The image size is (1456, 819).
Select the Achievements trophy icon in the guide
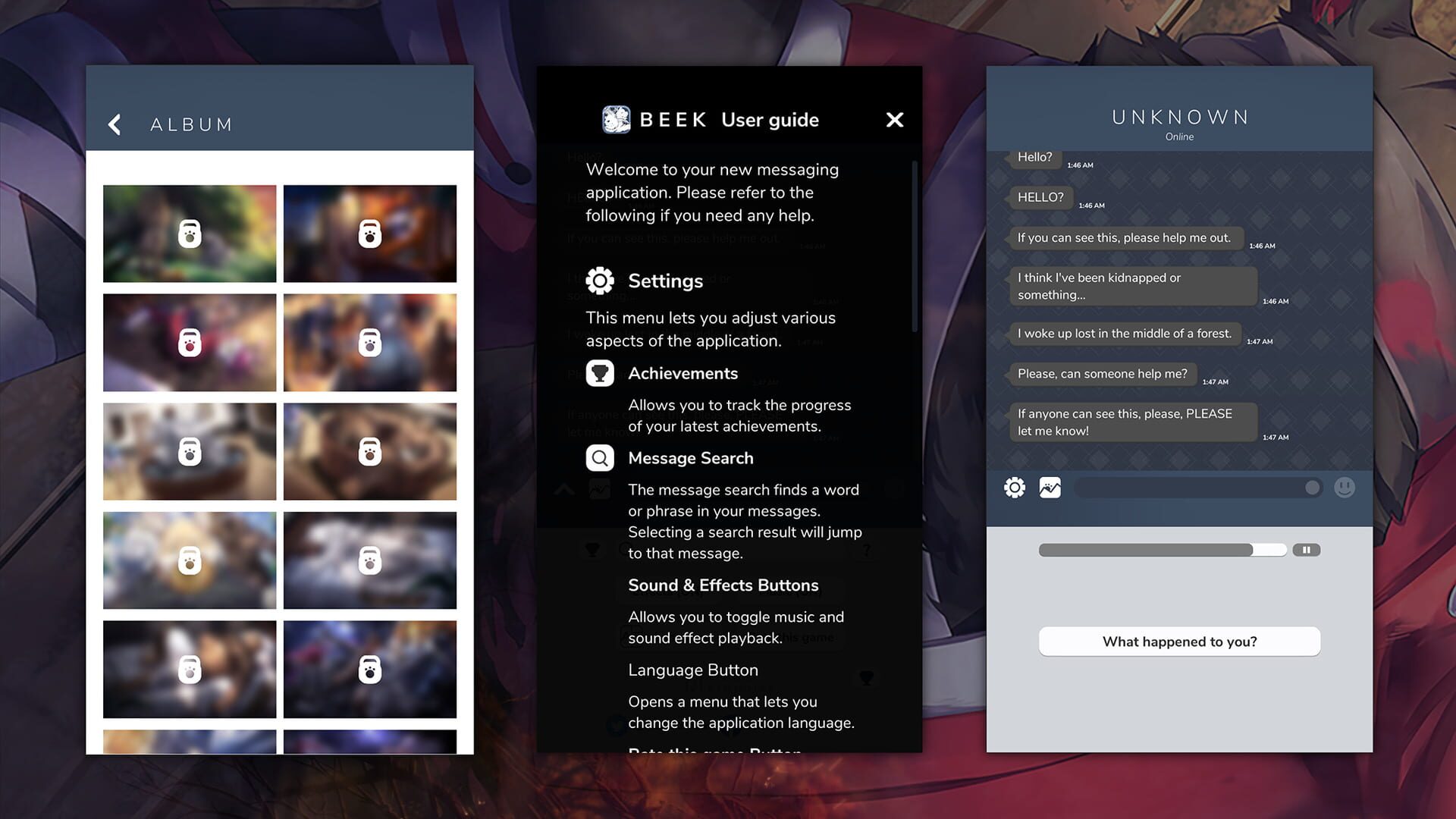coord(600,372)
